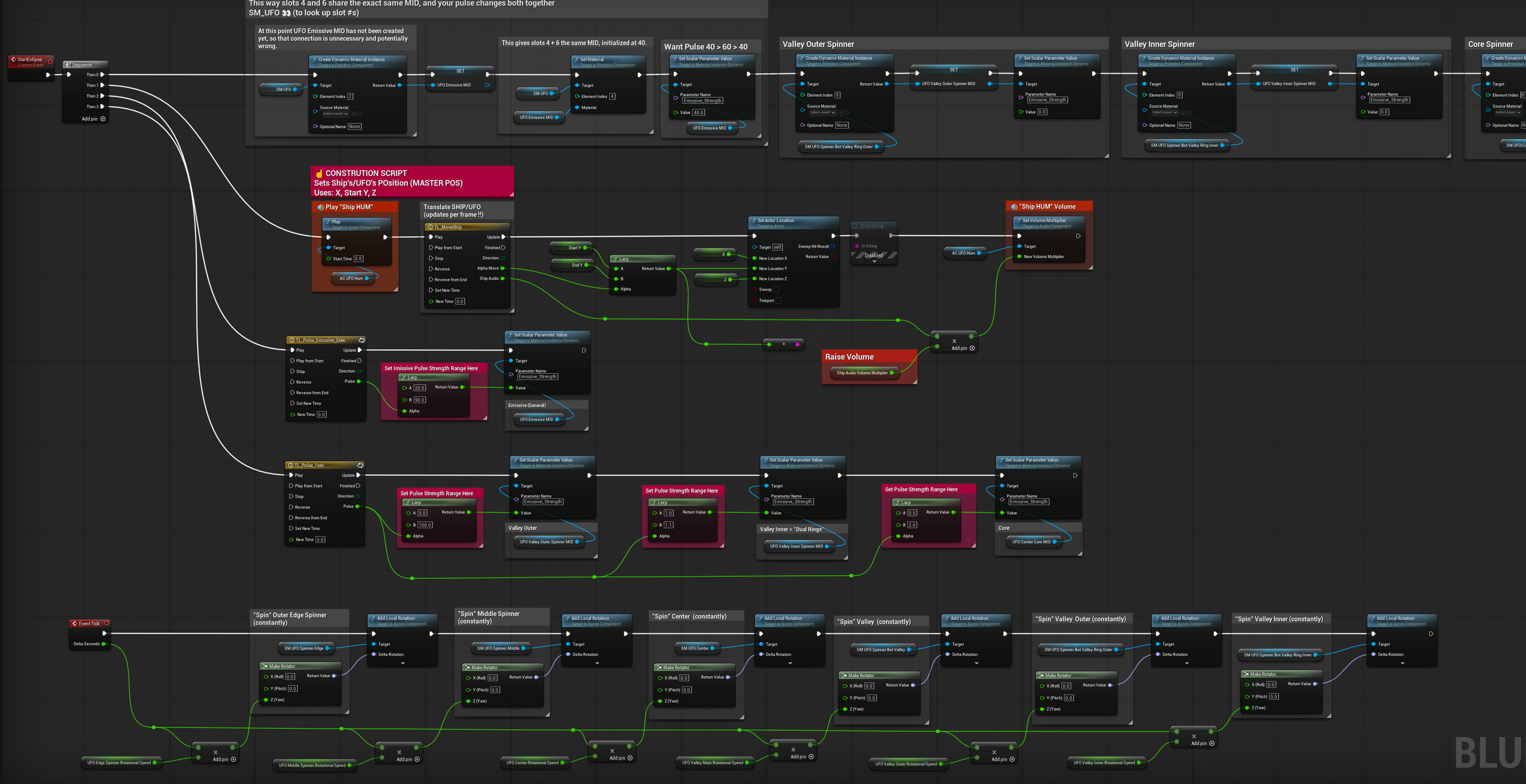Image resolution: width=1526 pixels, height=784 pixels.
Task: Click the loop icon on TL_Pulse_Emissive_2sec header
Action: (x=361, y=340)
